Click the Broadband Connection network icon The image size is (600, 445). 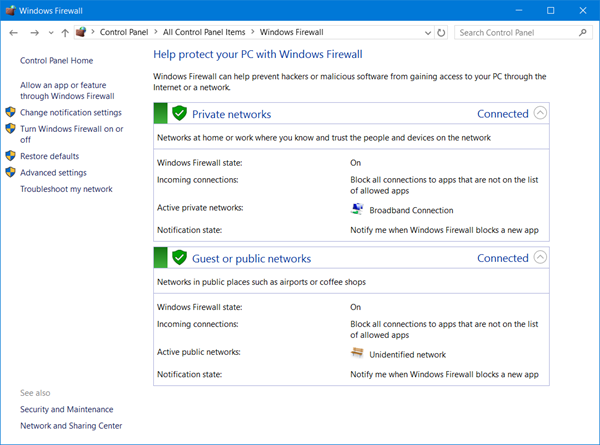click(357, 209)
